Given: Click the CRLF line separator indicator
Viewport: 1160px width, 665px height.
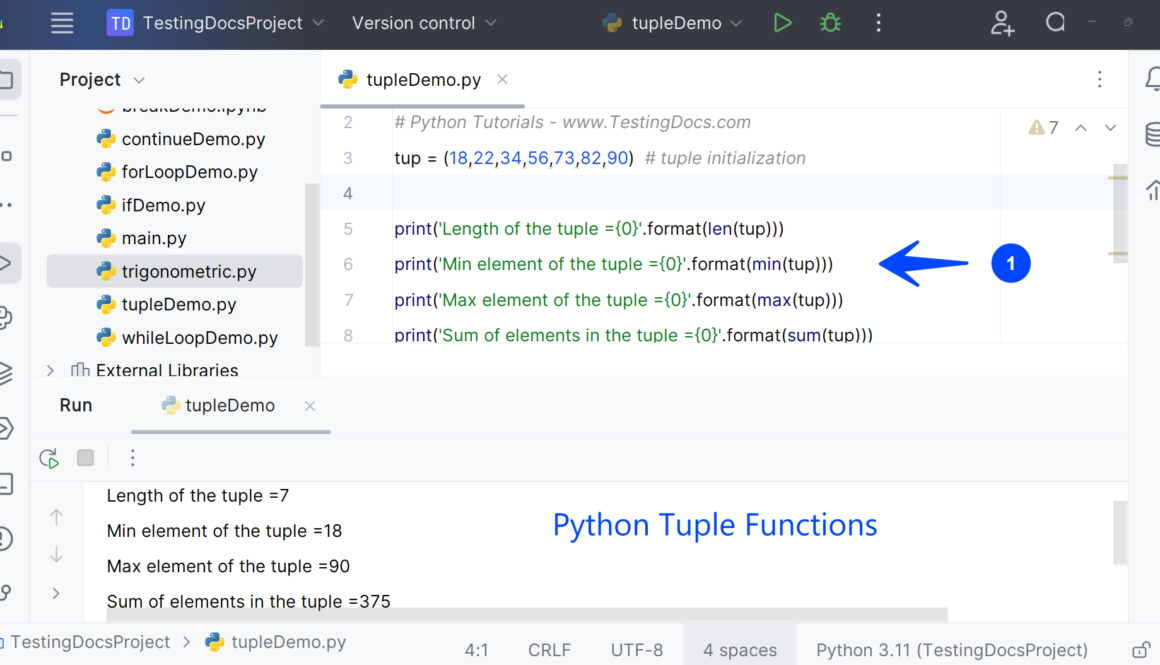Looking at the screenshot, I should [549, 650].
